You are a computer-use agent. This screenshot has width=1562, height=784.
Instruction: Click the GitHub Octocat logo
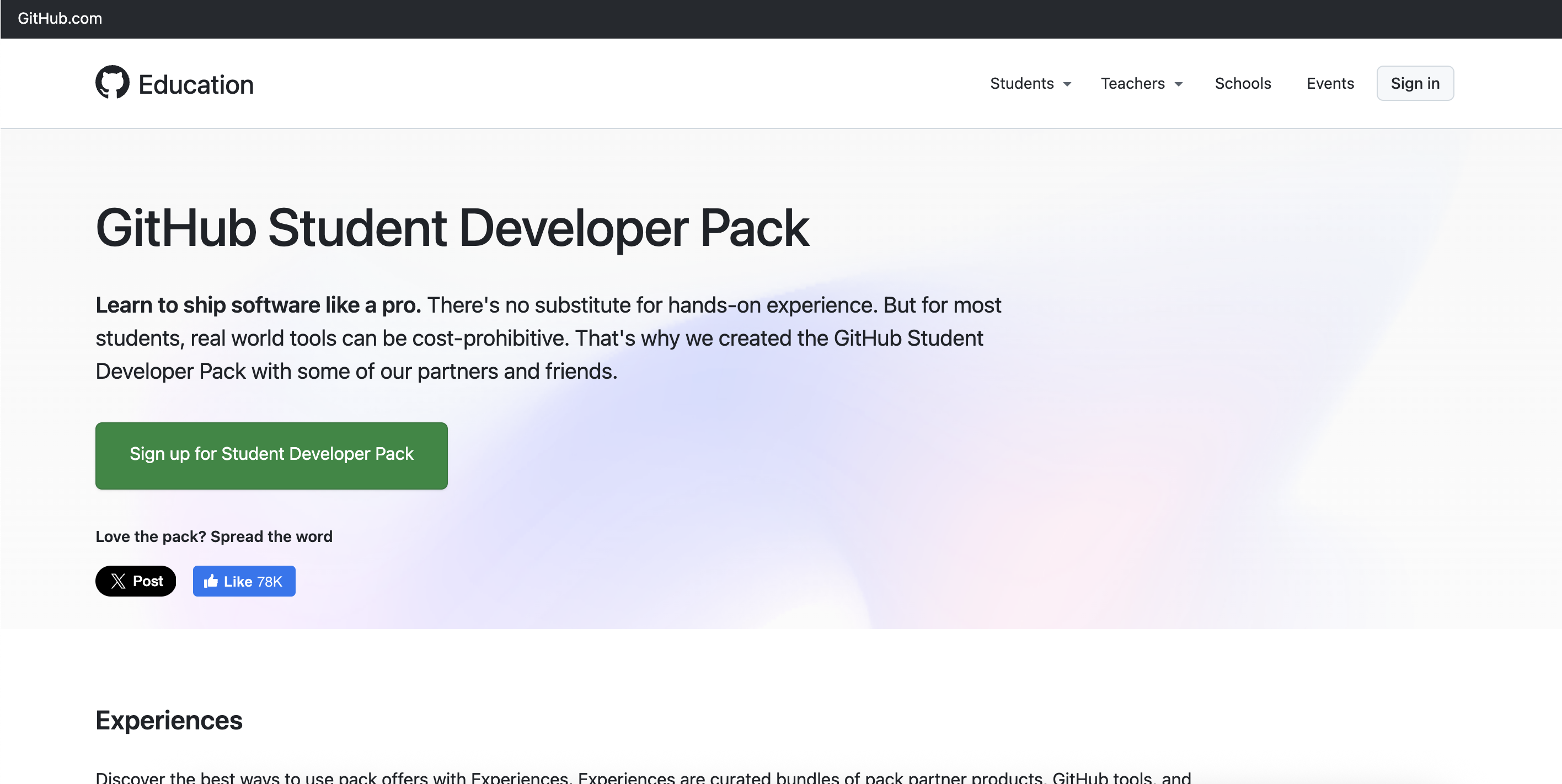click(x=112, y=82)
